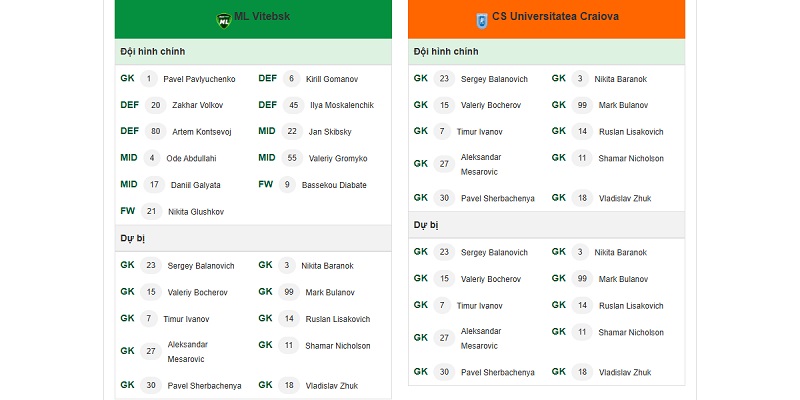
Task: Click number 80 badge for Artem Kontsevoj
Action: [x=156, y=132]
